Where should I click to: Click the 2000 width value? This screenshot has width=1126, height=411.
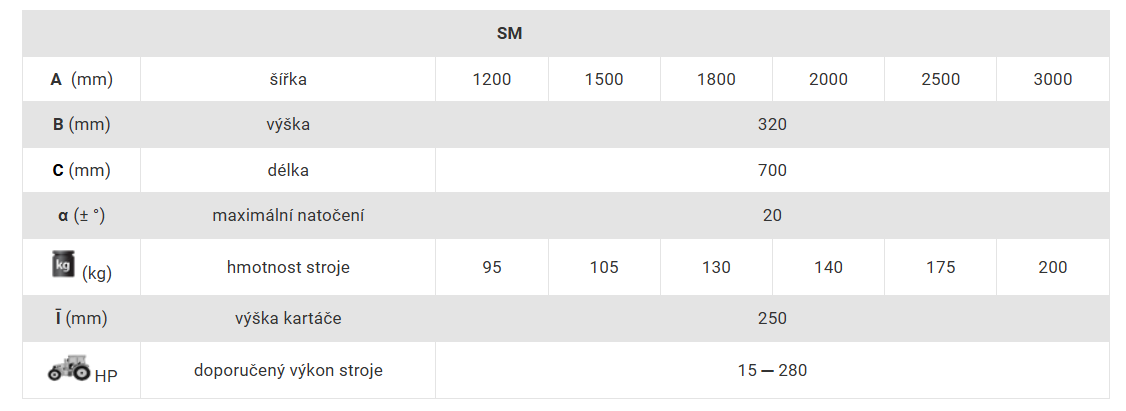828,79
